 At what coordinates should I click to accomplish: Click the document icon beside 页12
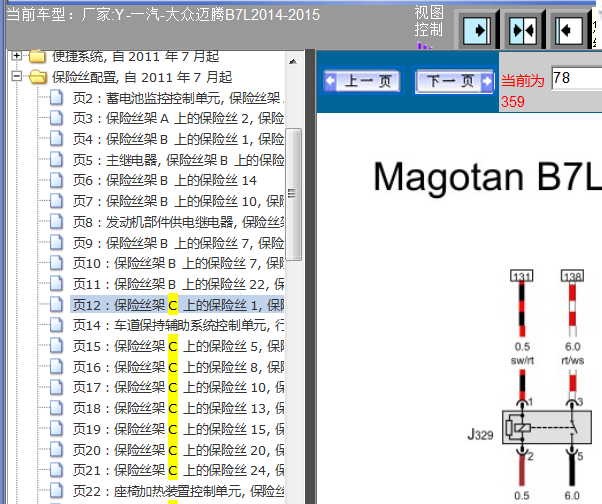click(56, 304)
